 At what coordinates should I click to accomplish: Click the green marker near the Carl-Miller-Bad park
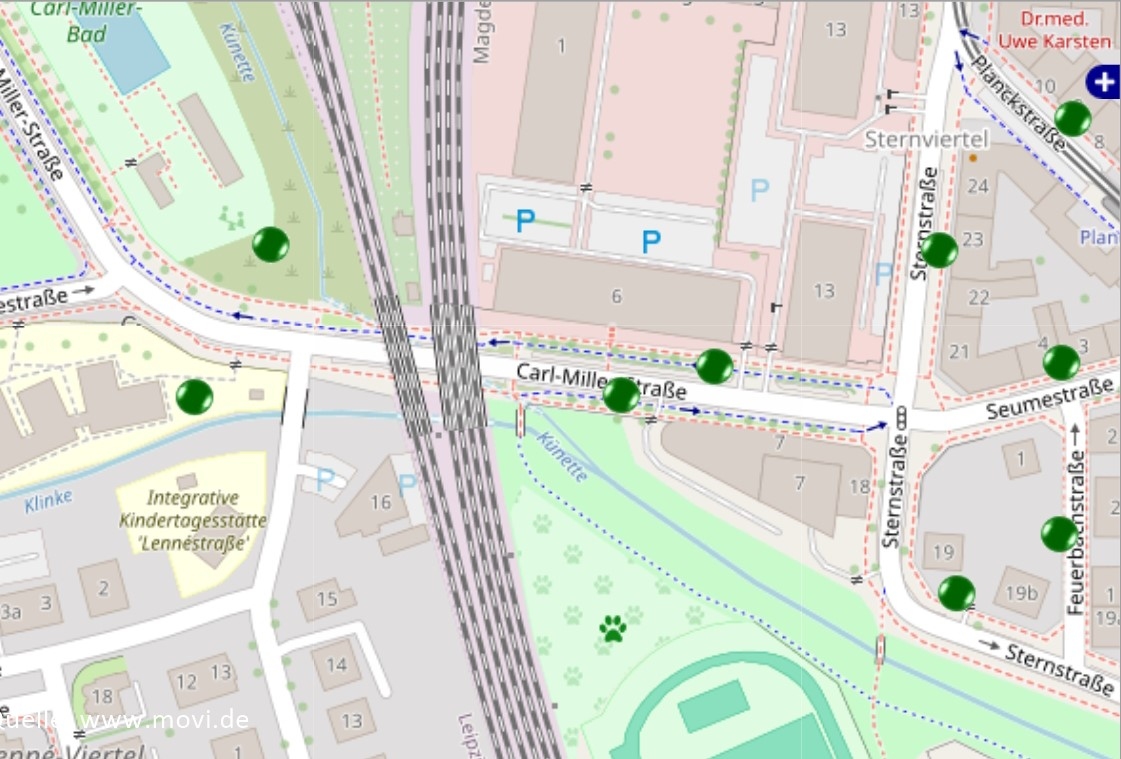(x=271, y=244)
